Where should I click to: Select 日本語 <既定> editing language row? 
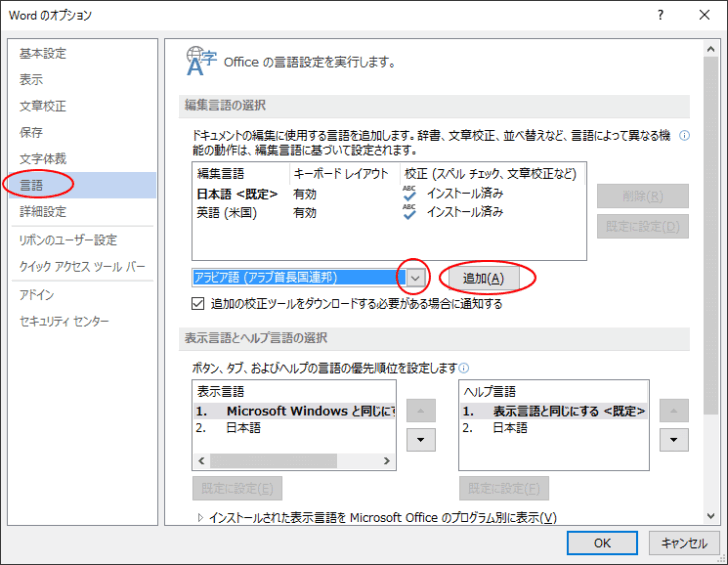point(389,194)
